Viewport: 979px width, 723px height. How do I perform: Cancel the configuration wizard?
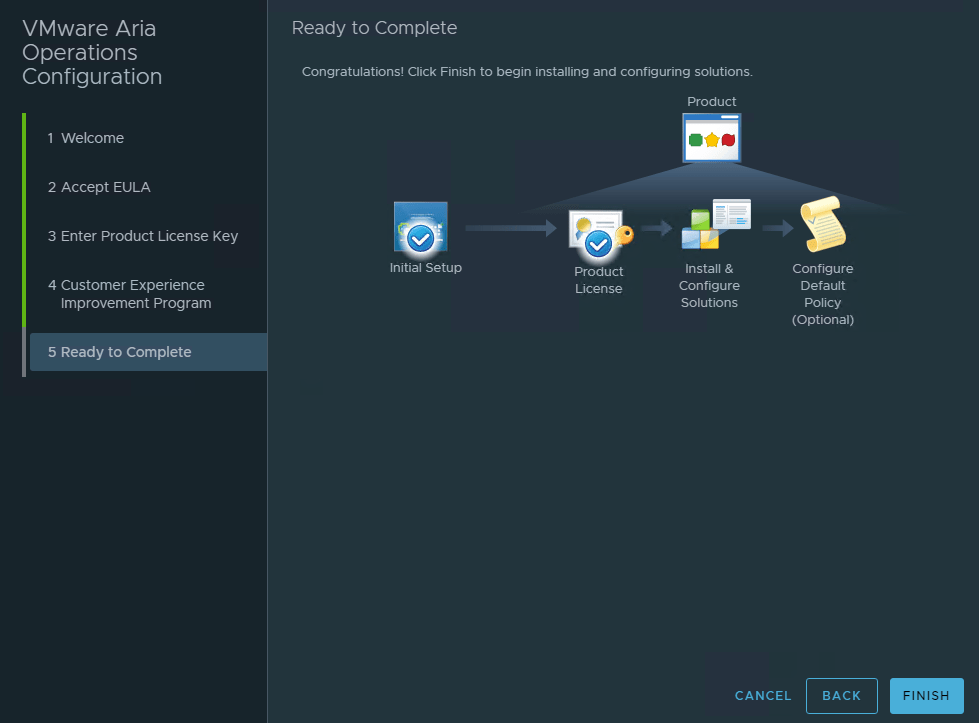763,696
